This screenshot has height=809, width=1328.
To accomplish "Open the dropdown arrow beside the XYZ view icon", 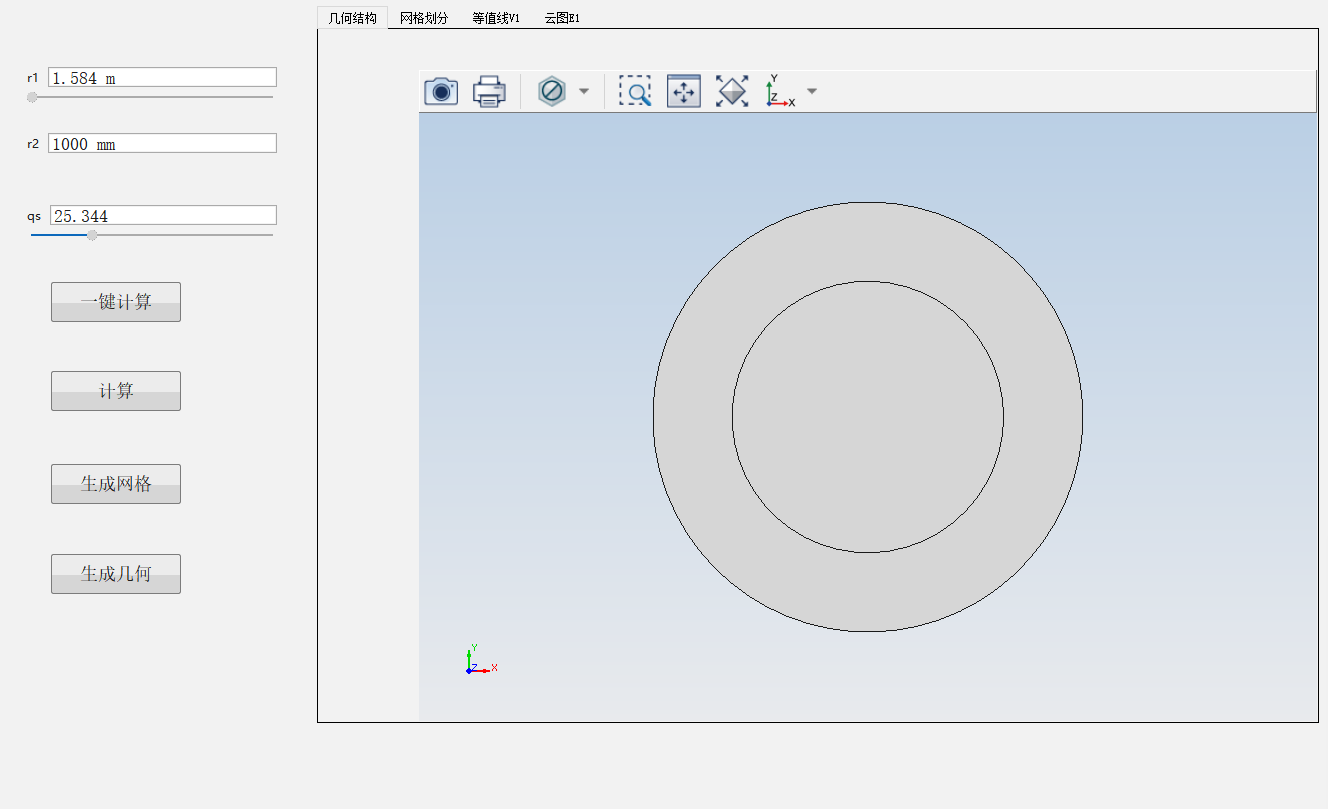I will [812, 91].
